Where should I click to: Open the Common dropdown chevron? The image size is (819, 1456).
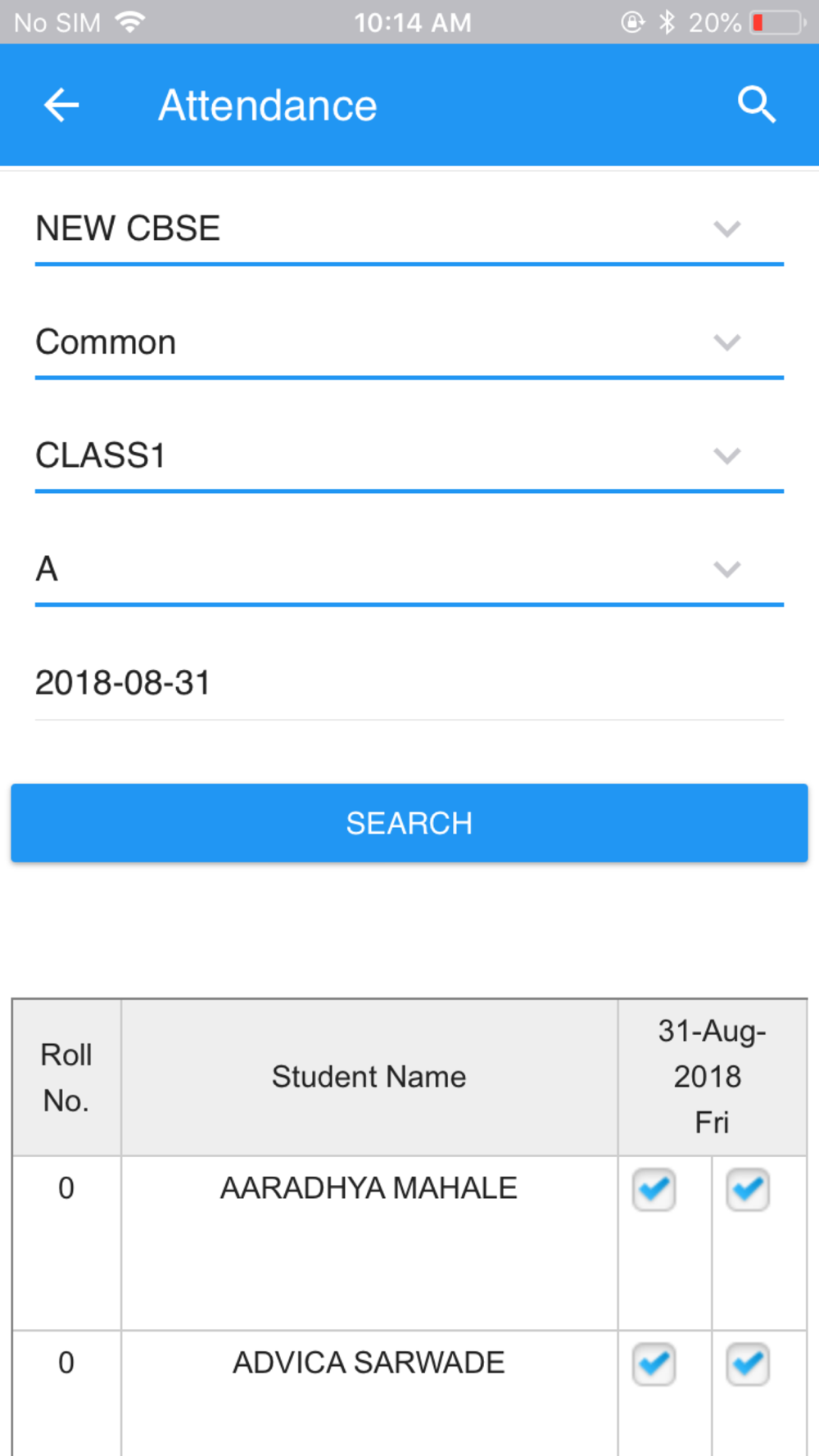726,342
